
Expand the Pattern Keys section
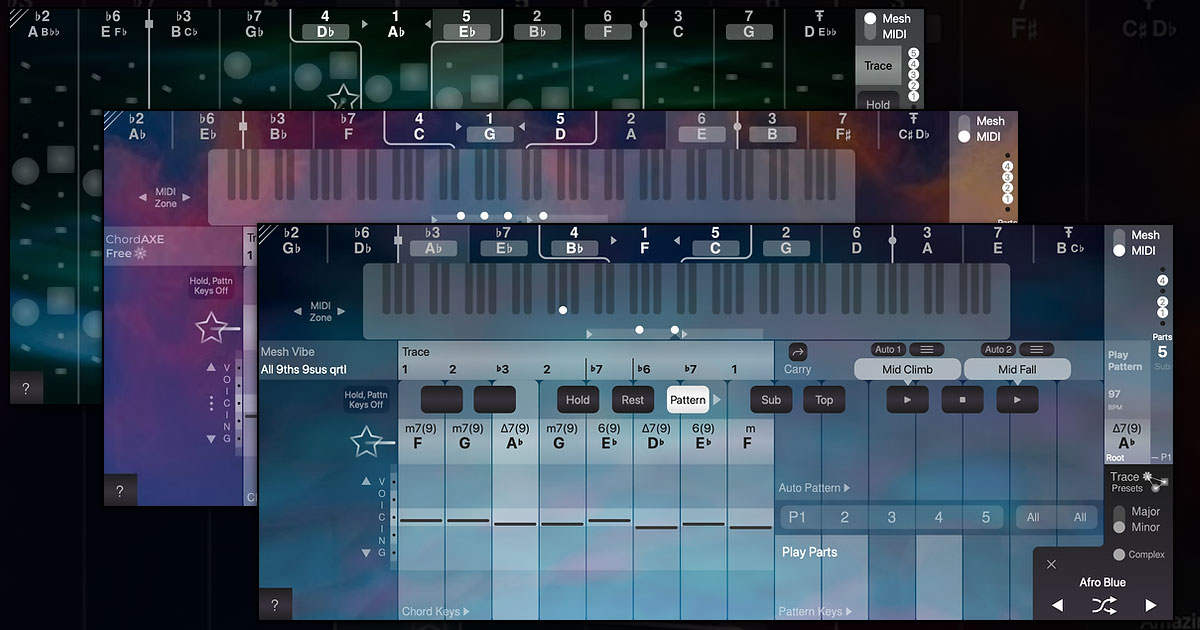click(x=815, y=611)
